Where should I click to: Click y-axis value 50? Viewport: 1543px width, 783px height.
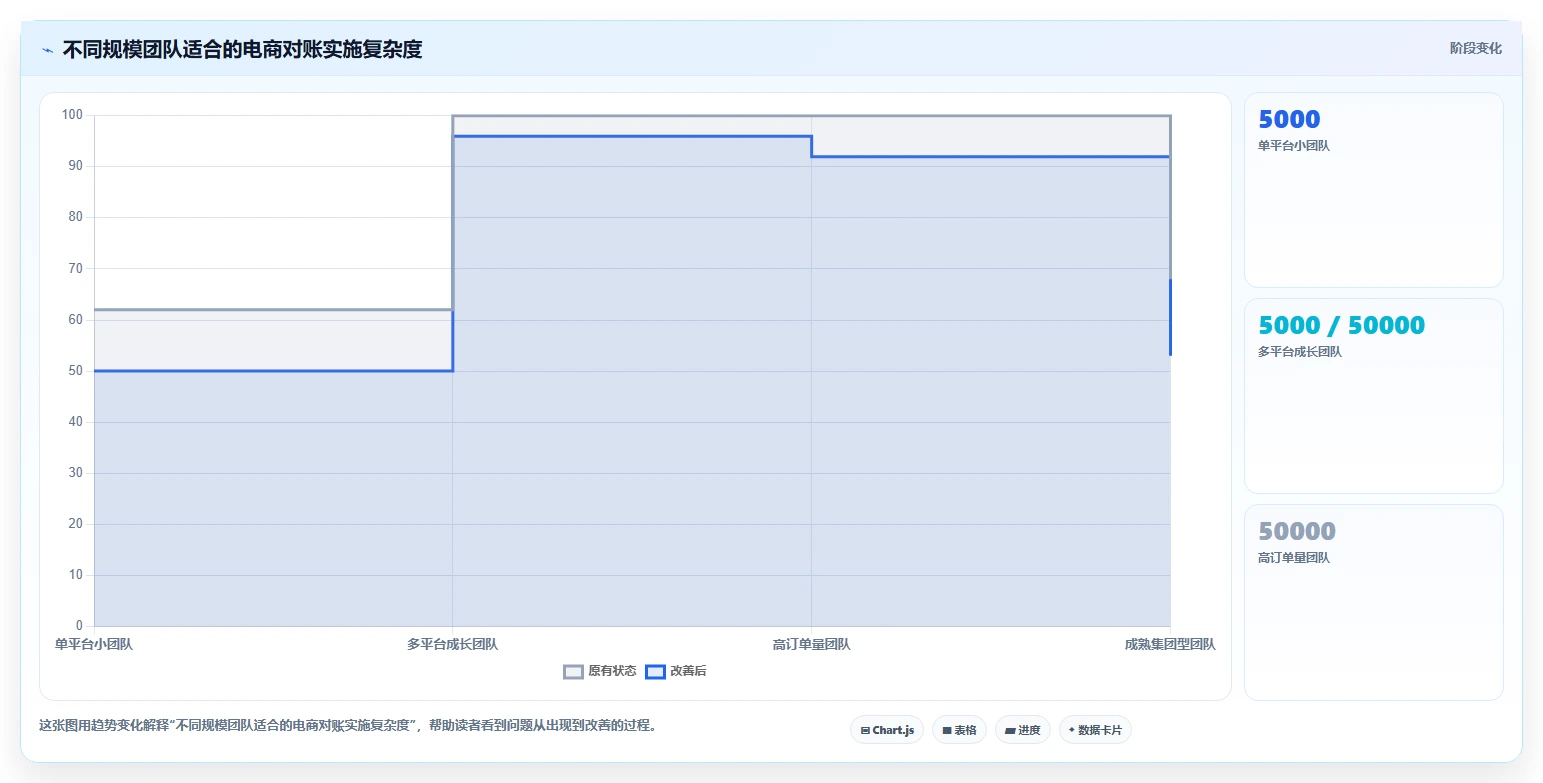[x=75, y=371]
